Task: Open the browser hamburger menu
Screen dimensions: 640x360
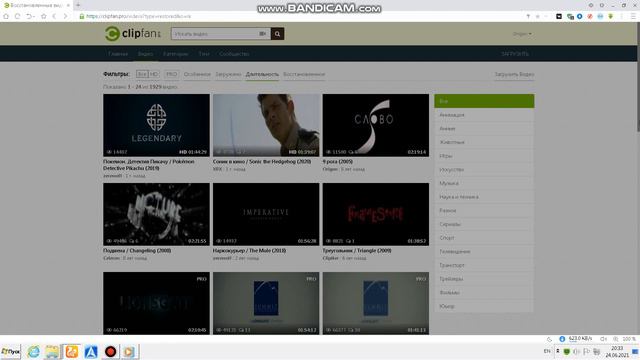Action: point(633,16)
